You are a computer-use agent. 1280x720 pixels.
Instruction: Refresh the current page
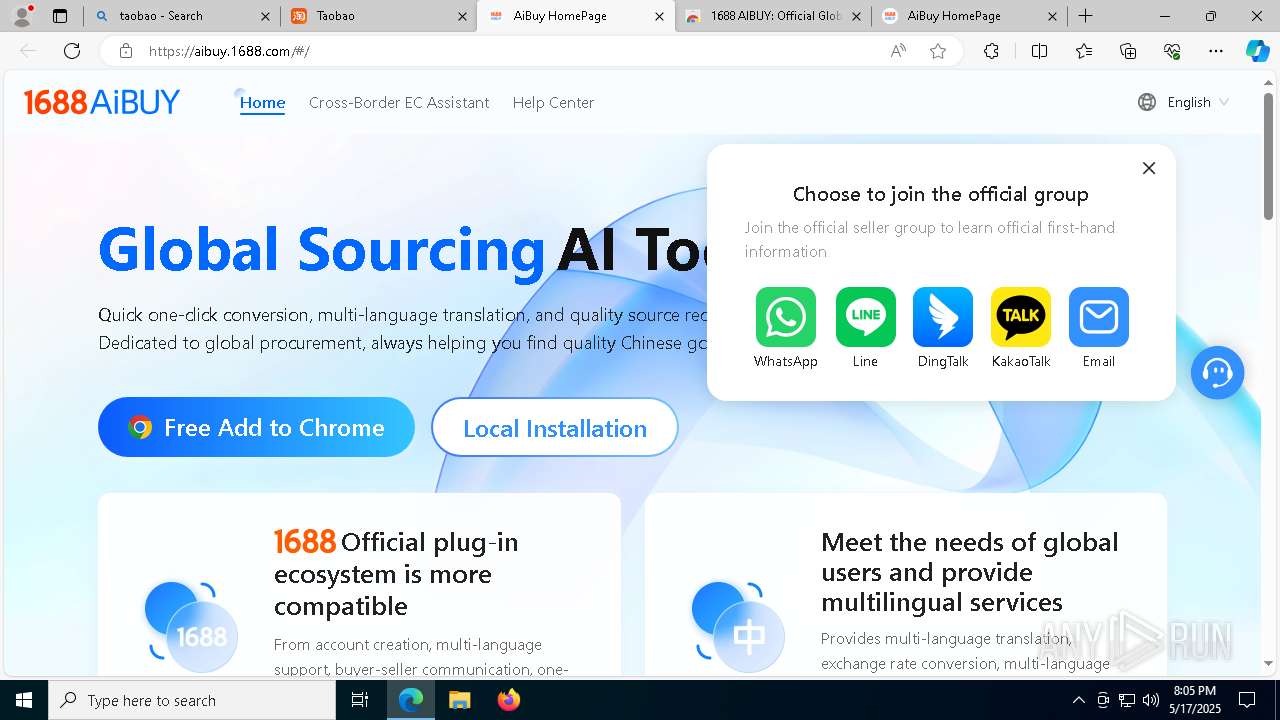72,51
